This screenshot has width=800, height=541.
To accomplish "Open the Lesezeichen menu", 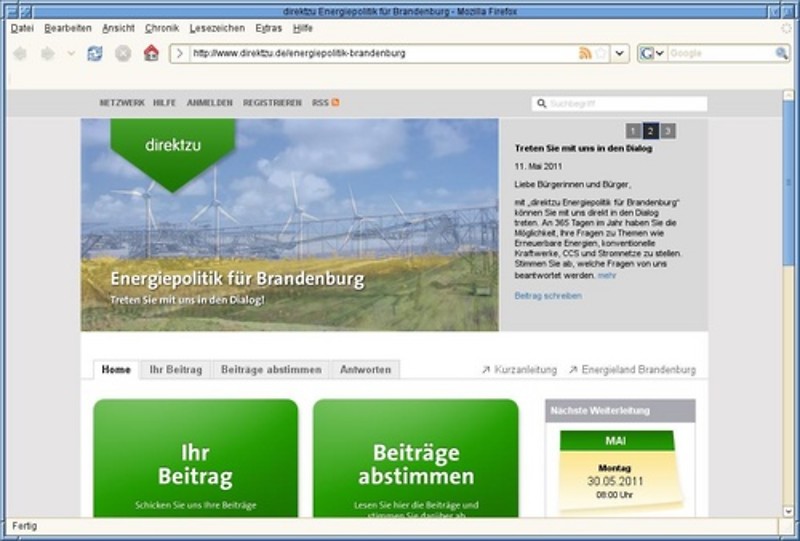I will 217,28.
